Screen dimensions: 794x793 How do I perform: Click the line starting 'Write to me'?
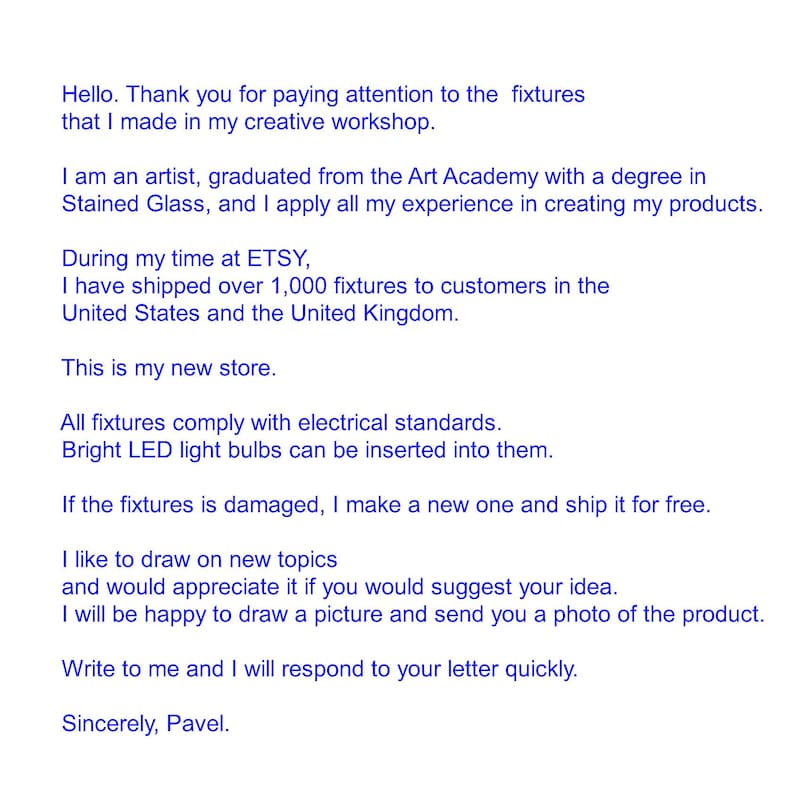click(320, 669)
